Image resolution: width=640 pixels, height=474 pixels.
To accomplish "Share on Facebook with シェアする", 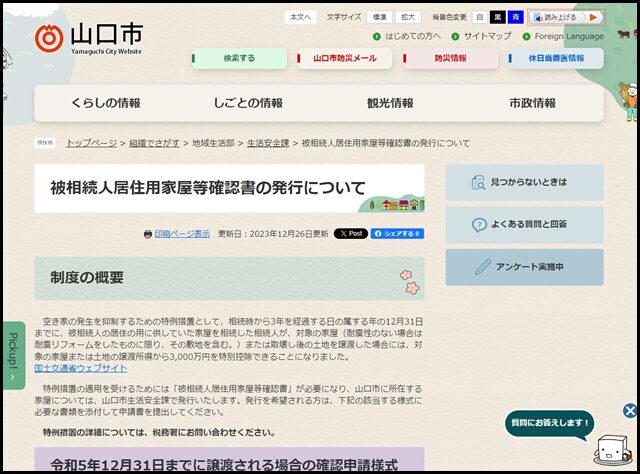I will tap(397, 234).
